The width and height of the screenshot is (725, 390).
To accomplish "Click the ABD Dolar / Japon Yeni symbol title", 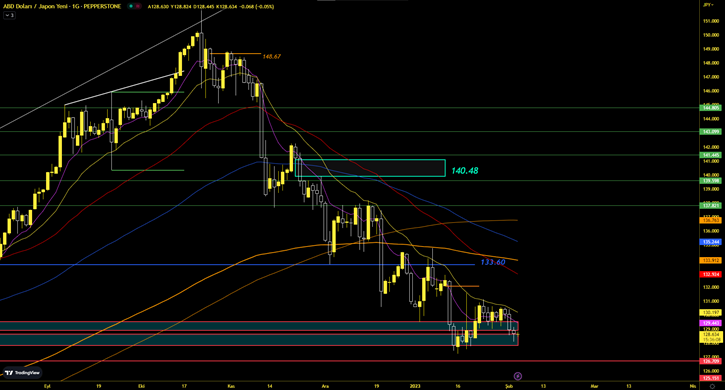I will [62, 6].
